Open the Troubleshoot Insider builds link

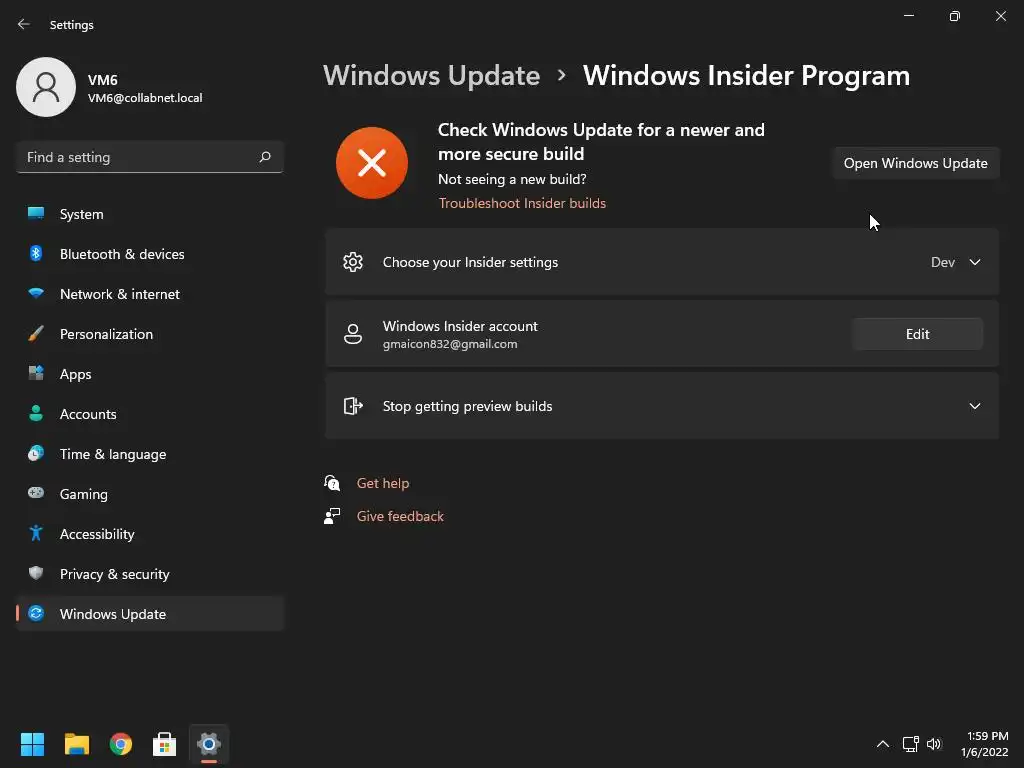click(x=522, y=203)
